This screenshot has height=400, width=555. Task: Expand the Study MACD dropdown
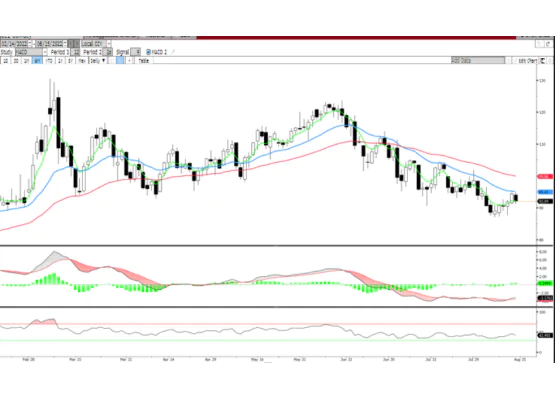45,52
